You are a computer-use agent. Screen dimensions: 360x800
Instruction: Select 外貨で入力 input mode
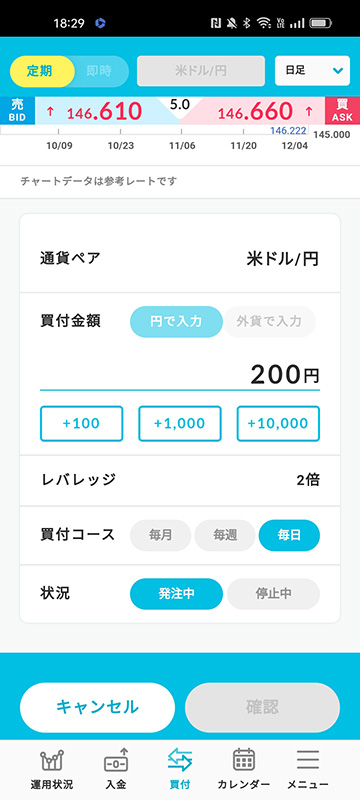[269, 322]
